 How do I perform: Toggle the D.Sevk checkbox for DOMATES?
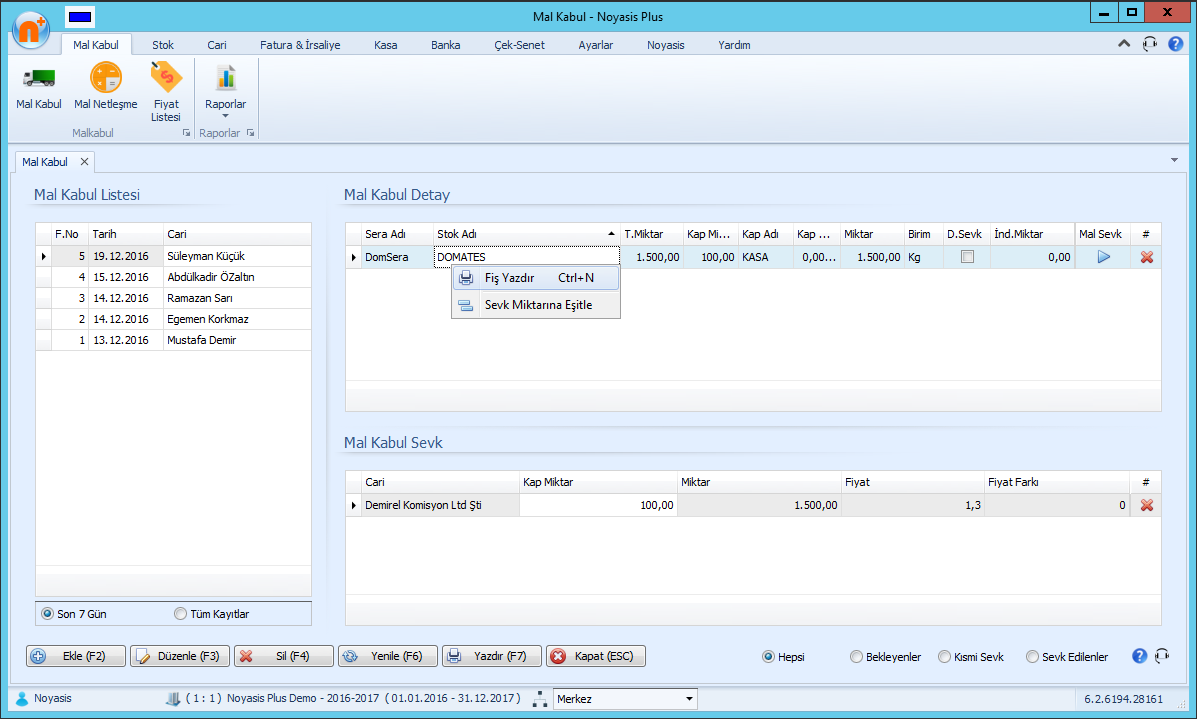click(967, 257)
